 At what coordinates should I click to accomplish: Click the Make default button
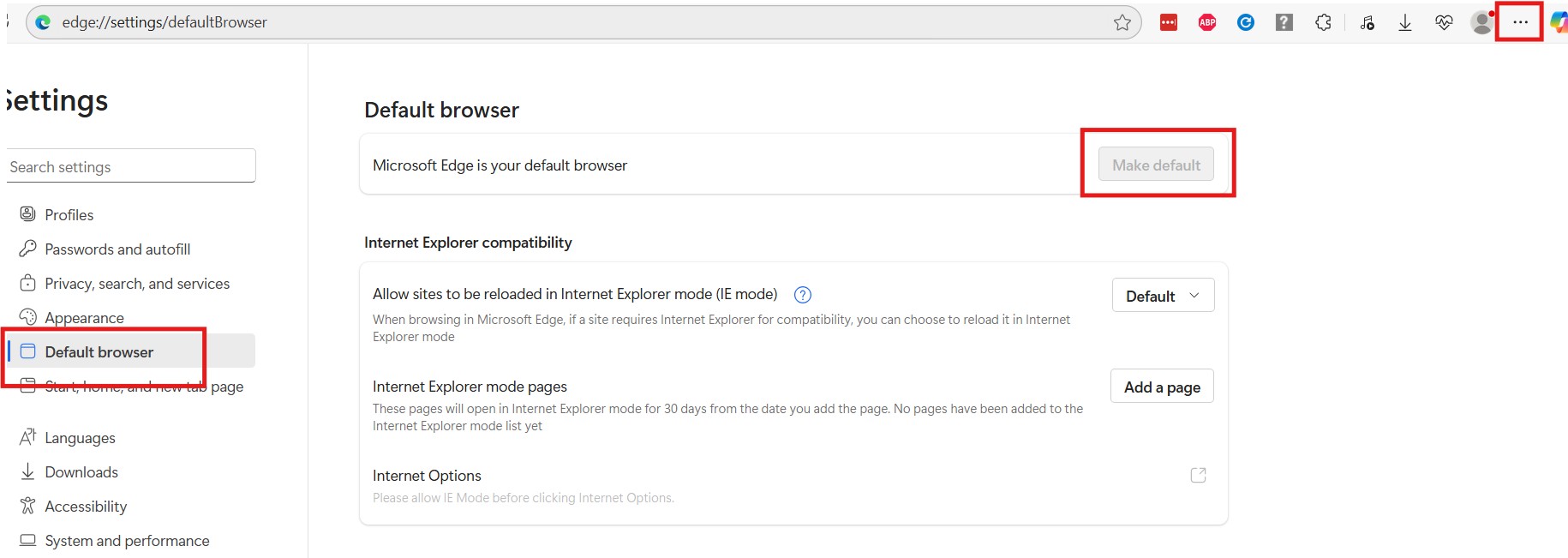[x=1156, y=165]
